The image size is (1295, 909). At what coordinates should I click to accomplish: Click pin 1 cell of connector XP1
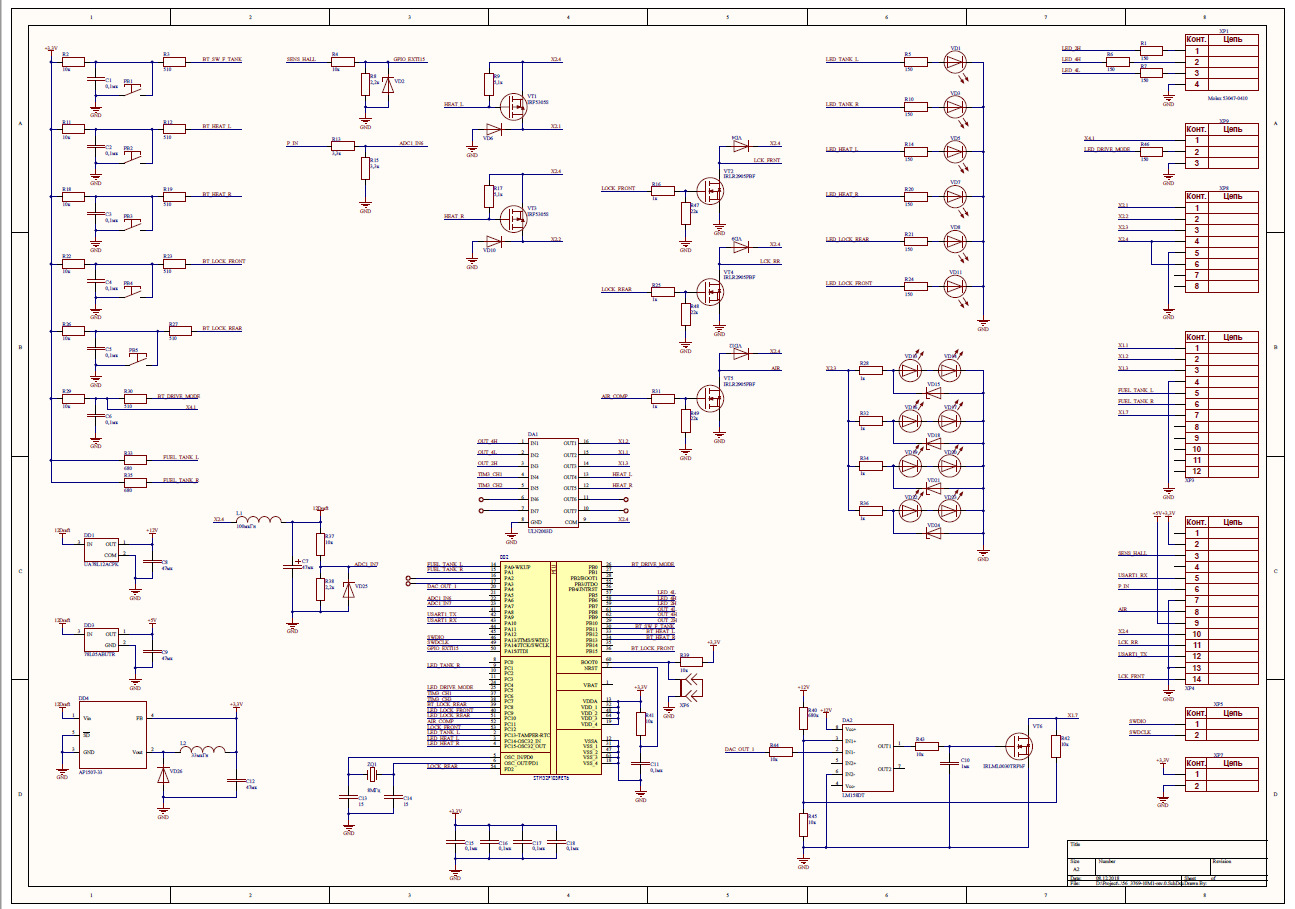point(1196,51)
